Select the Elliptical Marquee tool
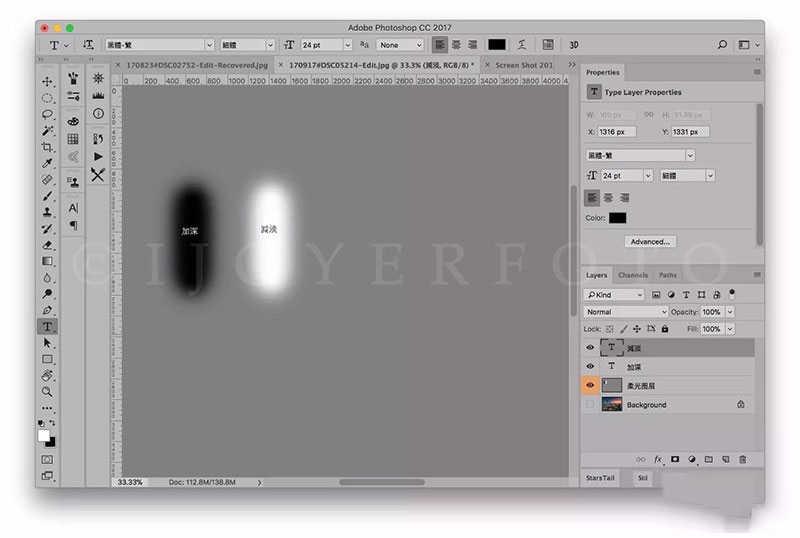800x538 pixels. click(x=47, y=98)
